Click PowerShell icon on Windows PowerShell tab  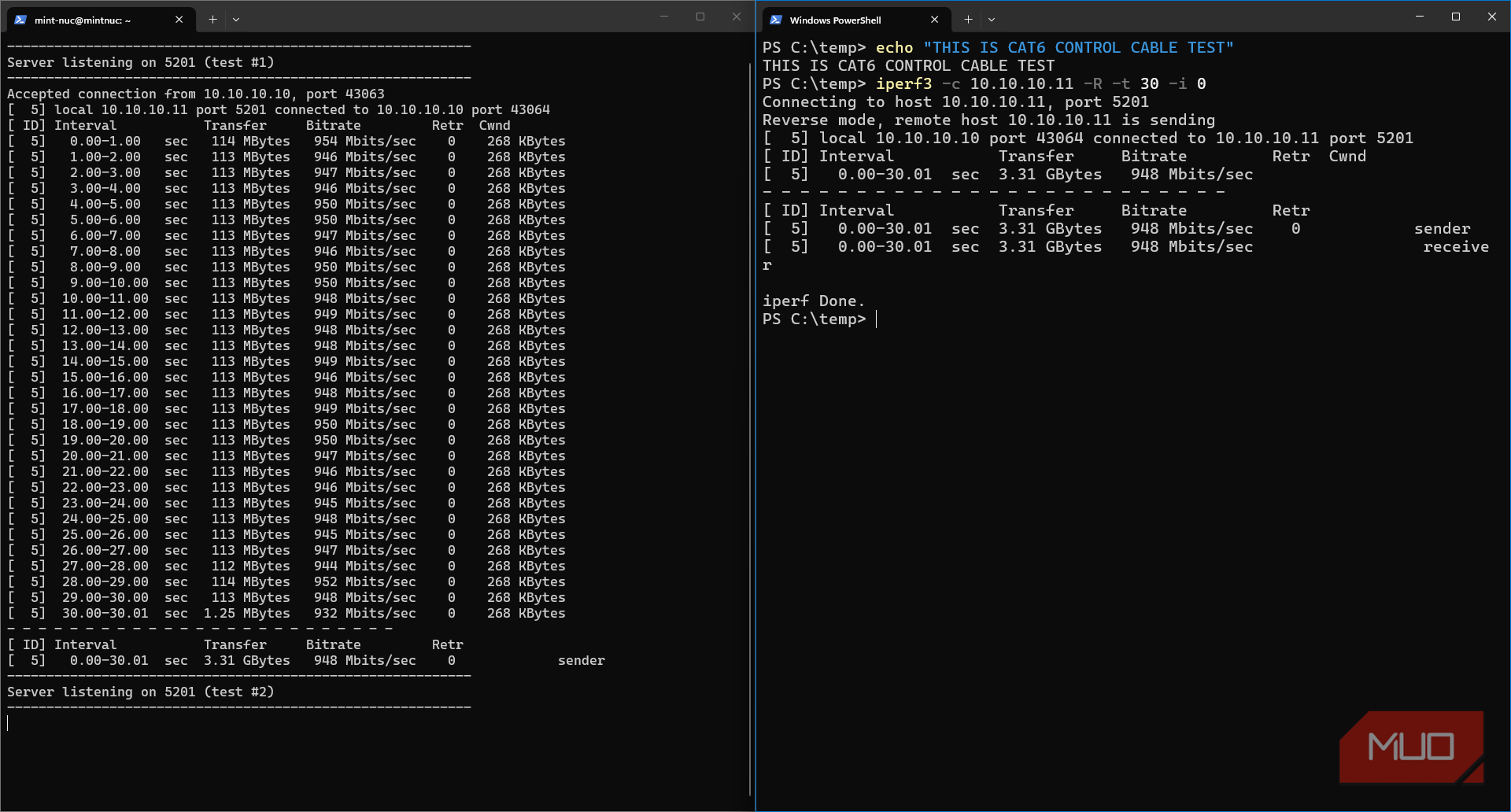tap(776, 20)
